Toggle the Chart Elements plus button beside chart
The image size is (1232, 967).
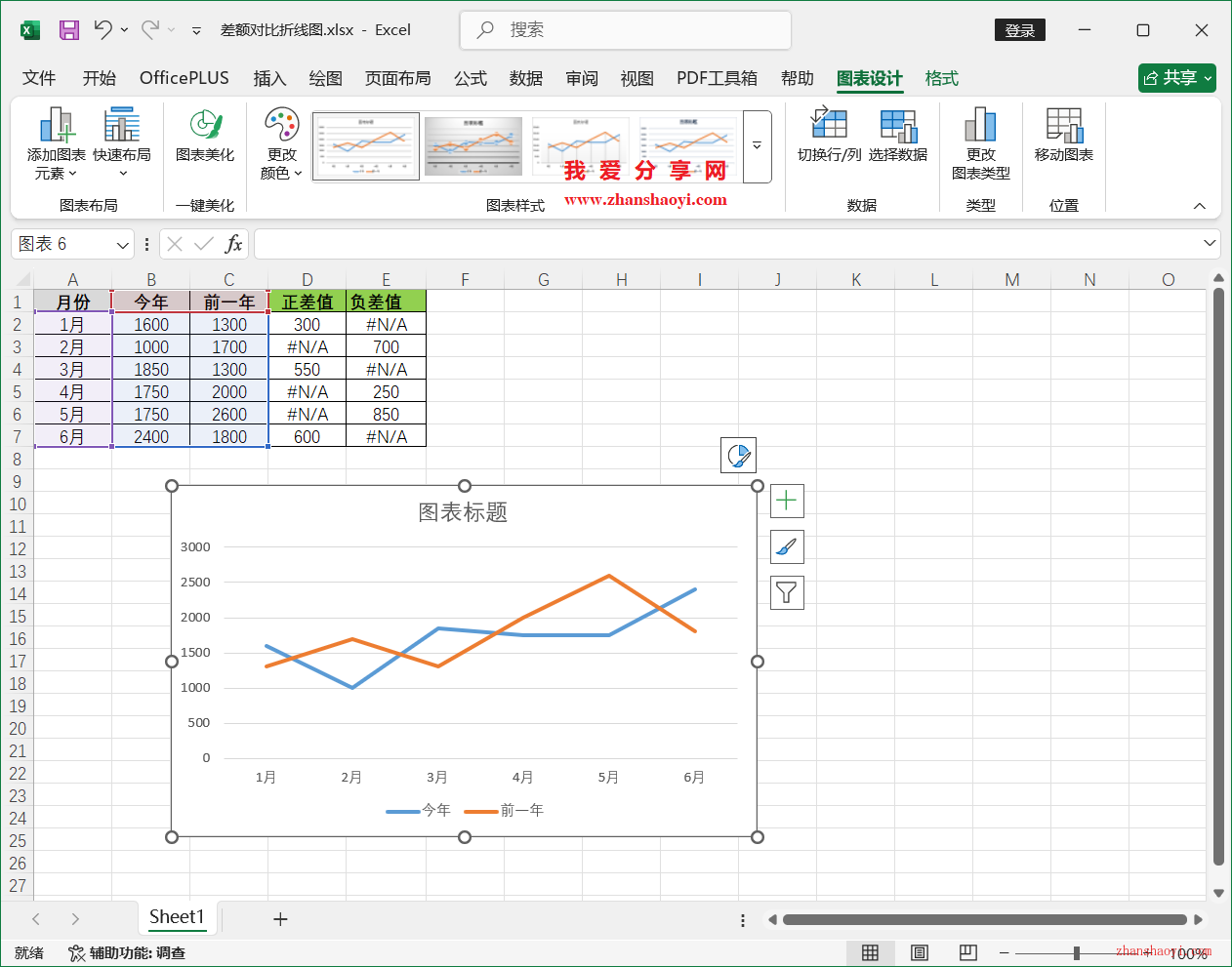pyautogui.click(x=786, y=501)
